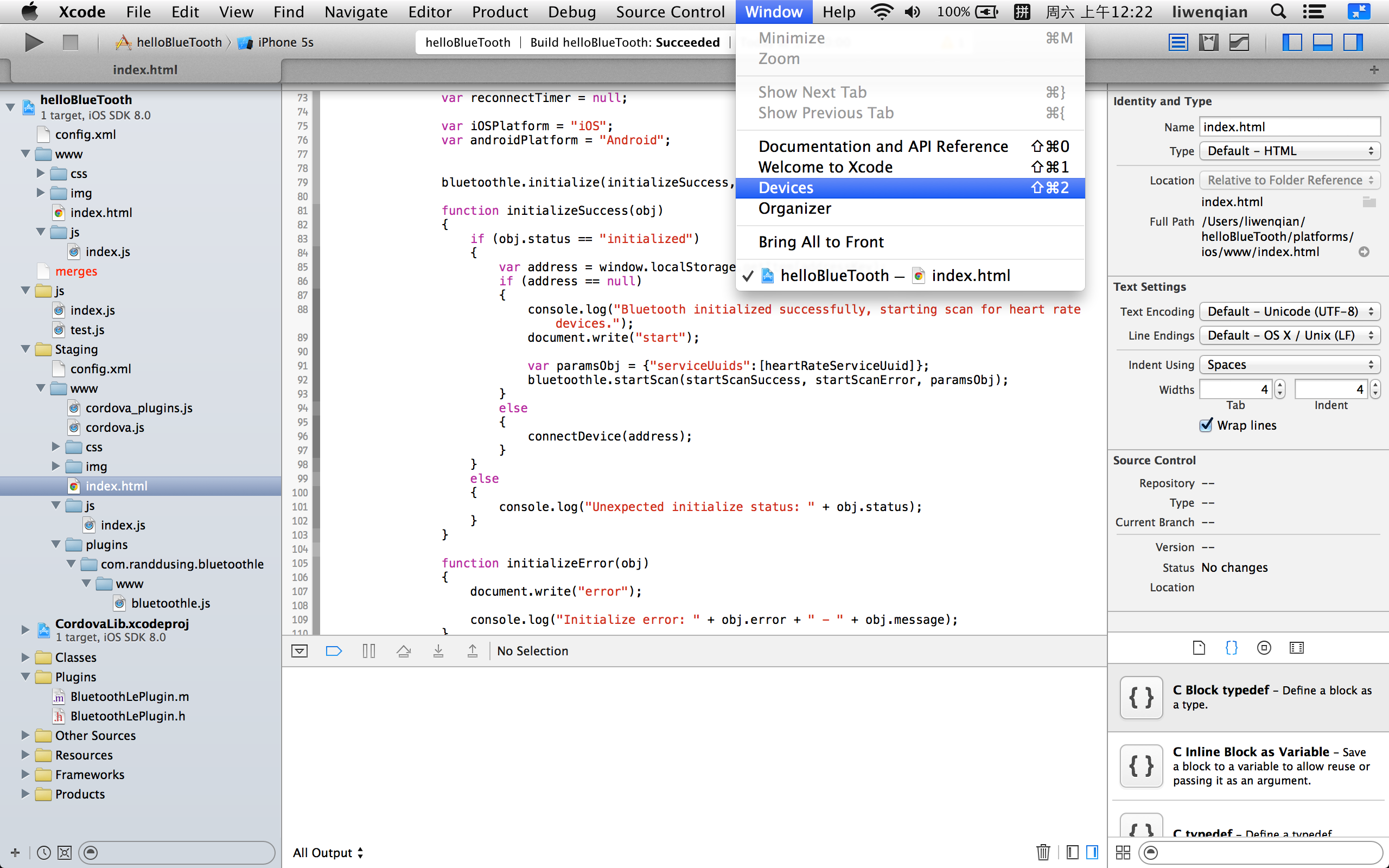Click the Step over icon

tap(404, 650)
